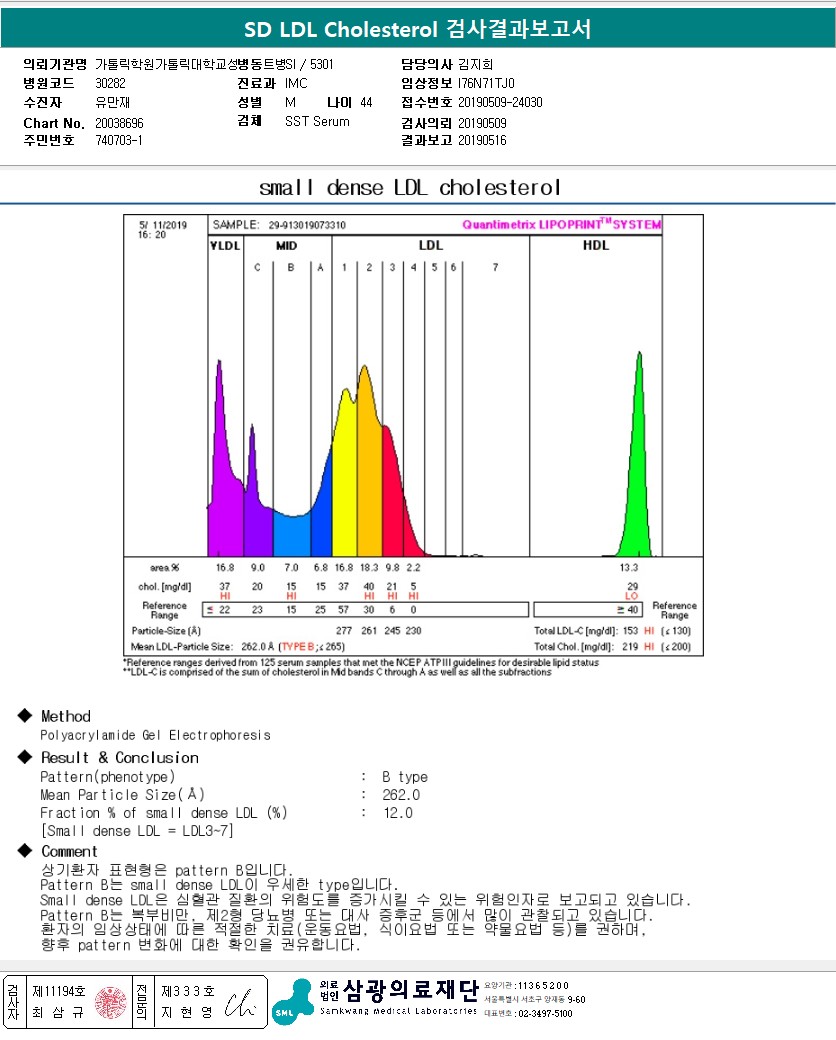Click the diamond bullet beside Method
This screenshot has width=836, height=1040.
(25, 715)
